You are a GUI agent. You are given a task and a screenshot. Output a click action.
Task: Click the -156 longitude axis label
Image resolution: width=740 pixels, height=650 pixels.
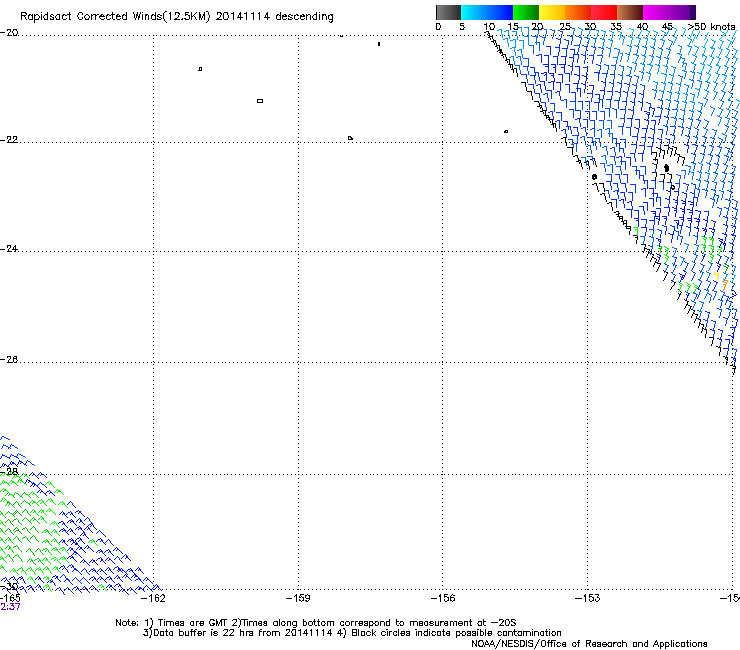(x=443, y=599)
